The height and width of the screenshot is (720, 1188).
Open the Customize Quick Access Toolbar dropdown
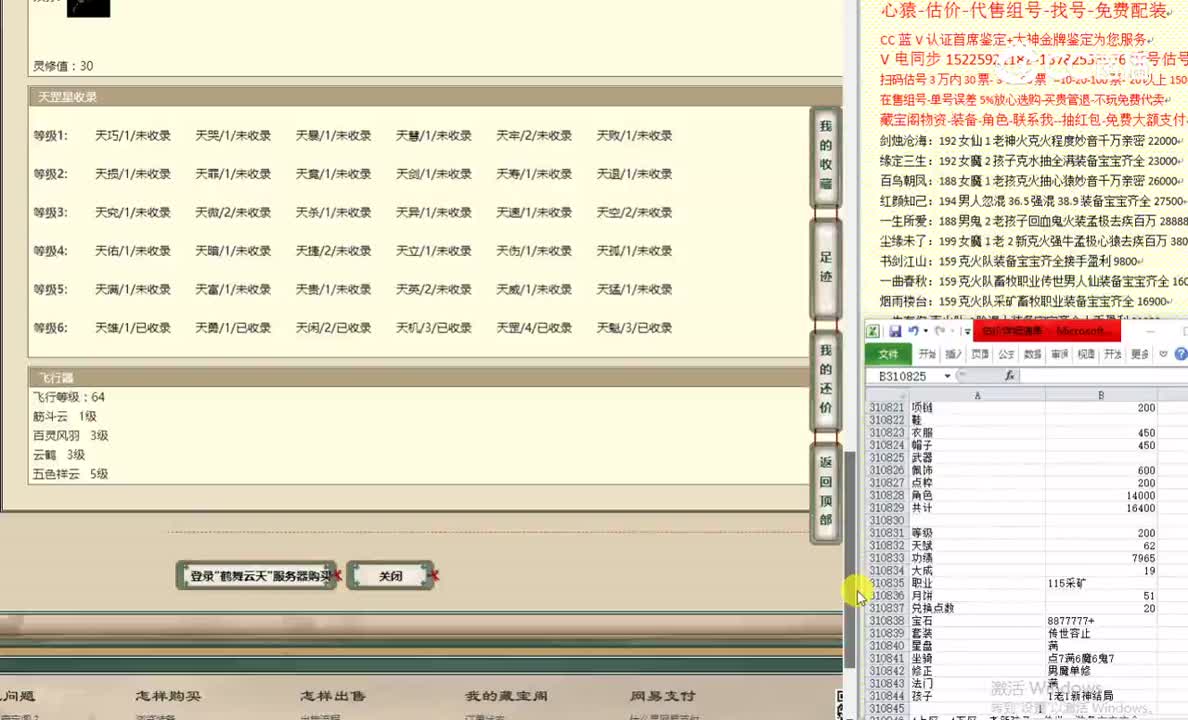click(x=966, y=331)
